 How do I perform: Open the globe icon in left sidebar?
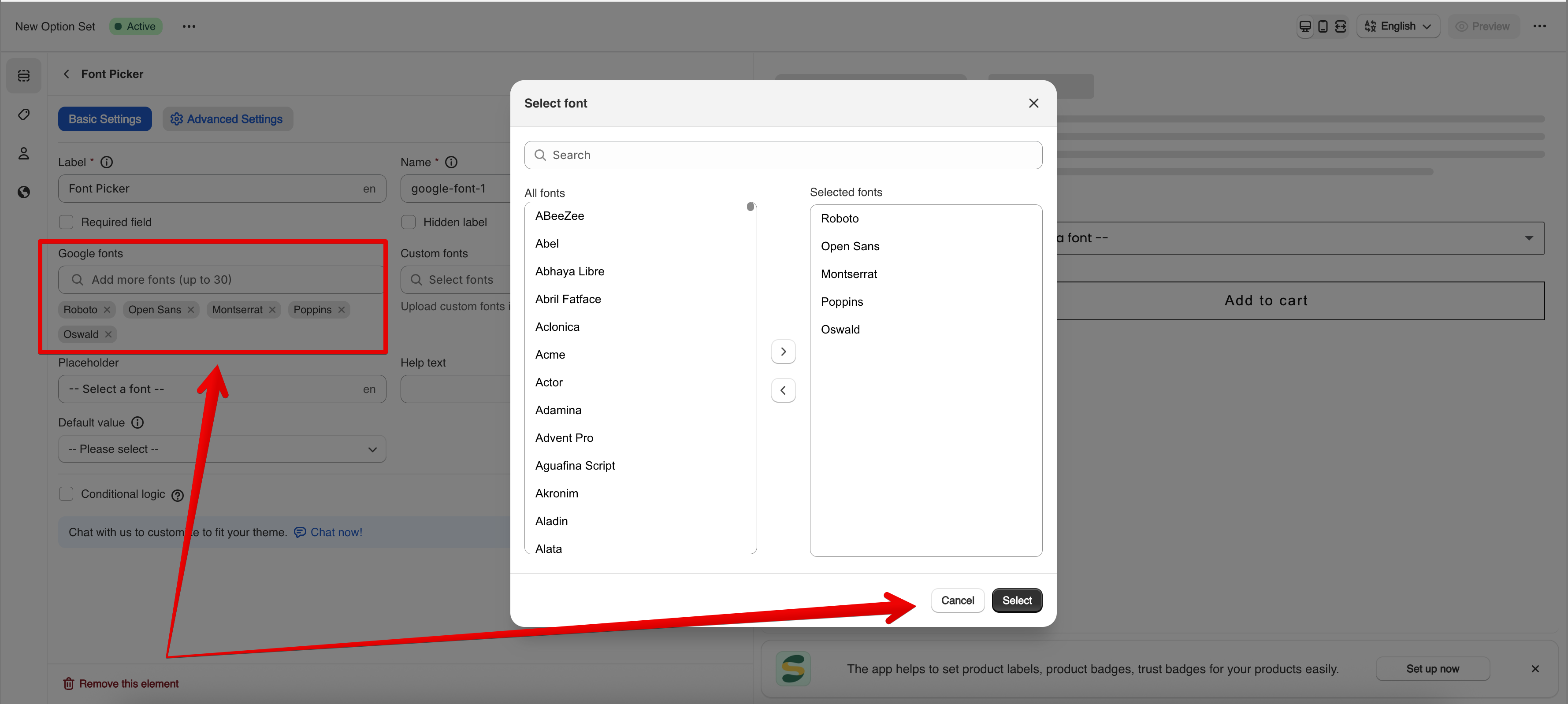point(24,192)
